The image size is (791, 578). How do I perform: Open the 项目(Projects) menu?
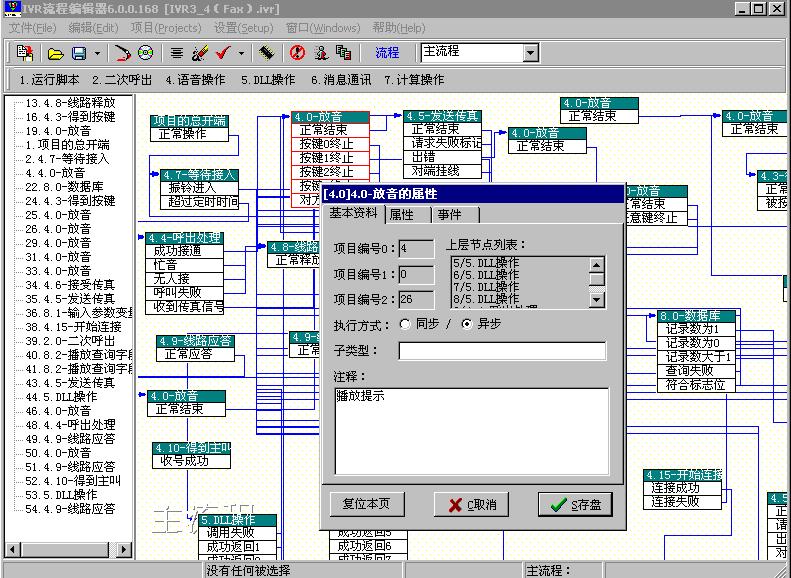point(166,28)
